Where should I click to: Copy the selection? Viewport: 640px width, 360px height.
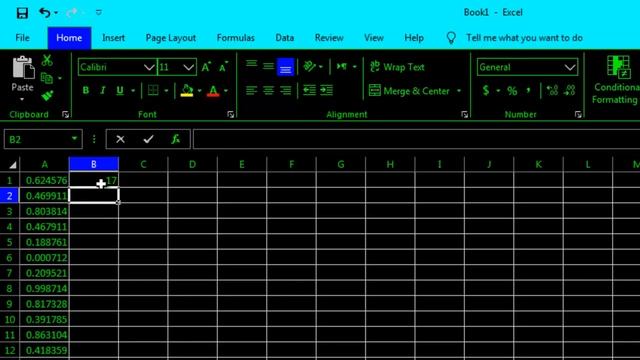[x=47, y=78]
